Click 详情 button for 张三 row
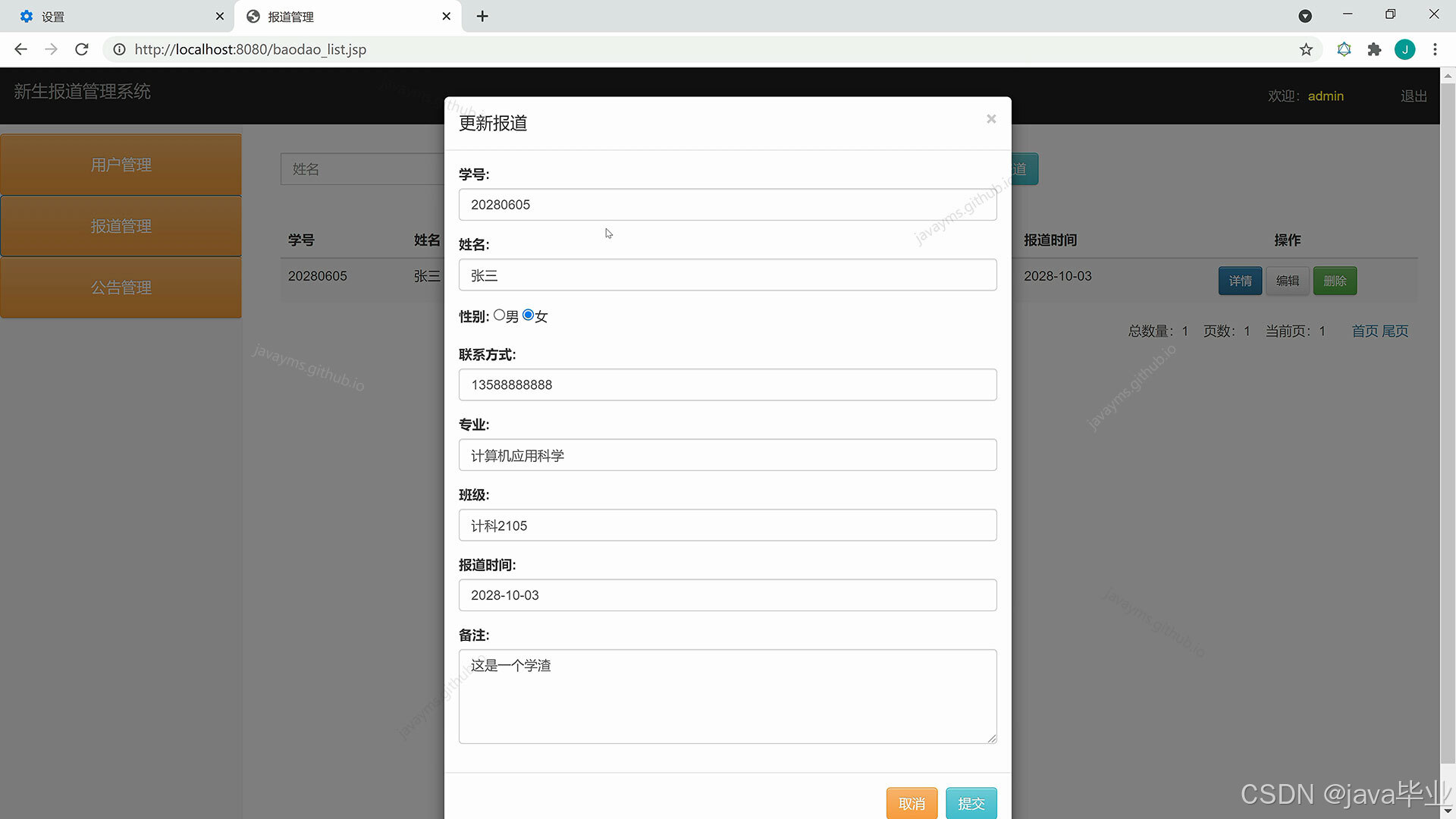Viewport: 1456px width, 819px height. click(x=1240, y=281)
